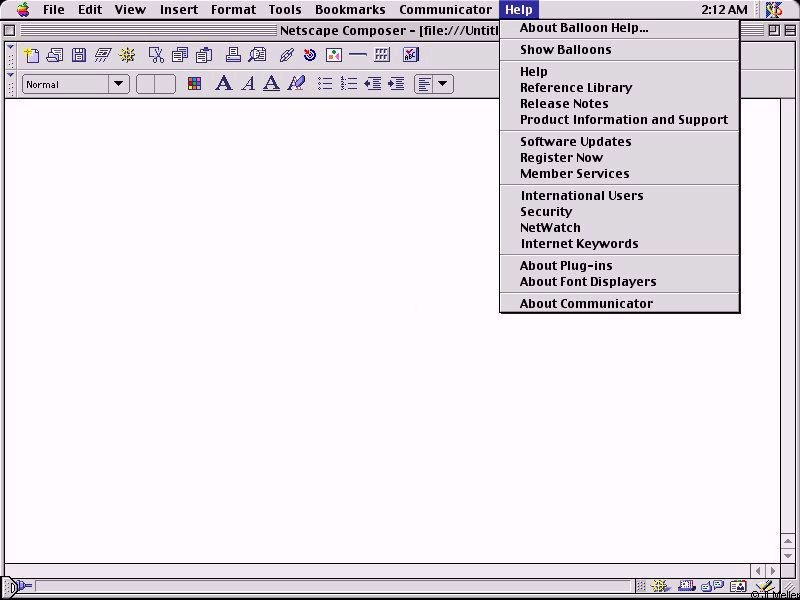Viewport: 800px width, 600px height.
Task: Open the font size selector box
Action: pyautogui.click(x=156, y=84)
